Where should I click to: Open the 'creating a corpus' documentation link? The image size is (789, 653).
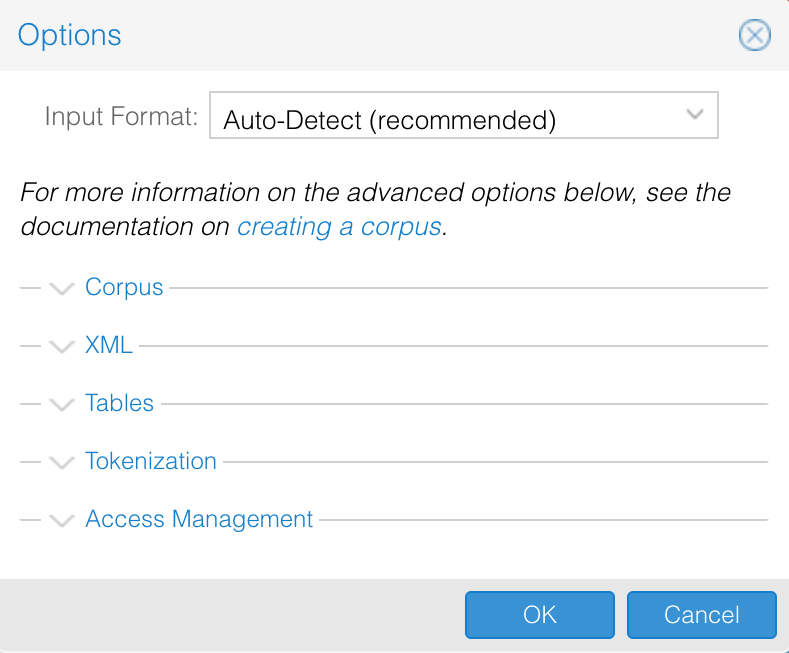(x=340, y=226)
